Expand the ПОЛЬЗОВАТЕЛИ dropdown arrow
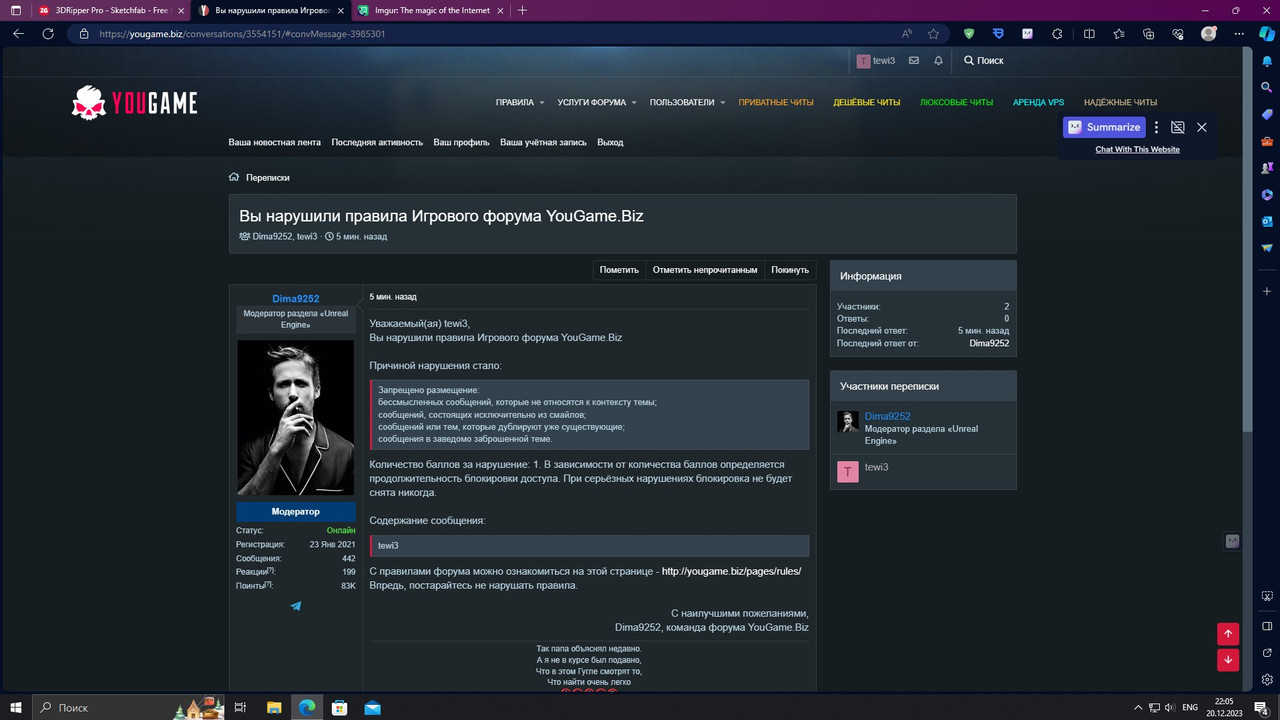 (723, 102)
